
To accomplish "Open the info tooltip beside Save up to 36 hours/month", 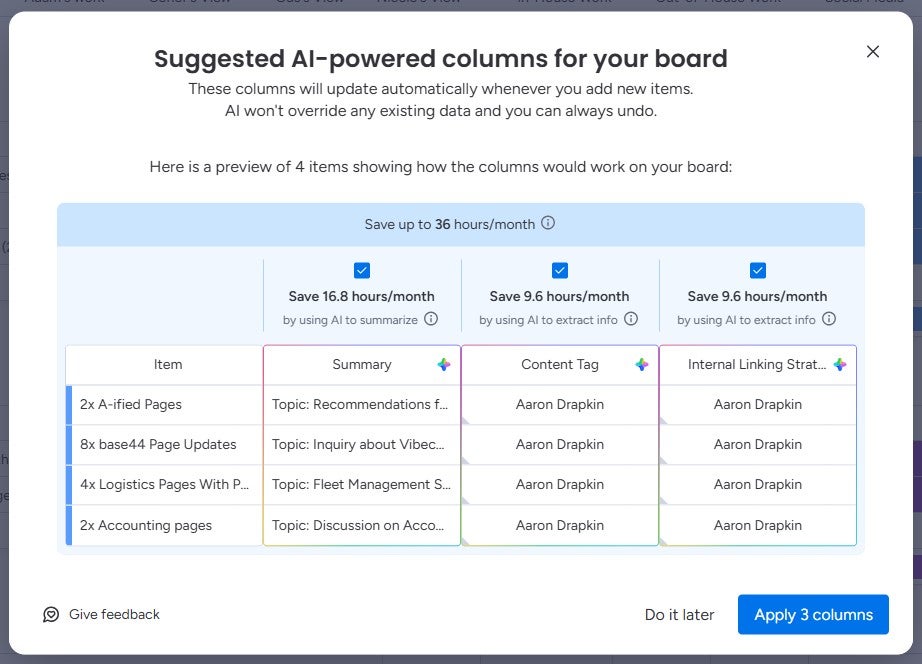I will click(547, 224).
